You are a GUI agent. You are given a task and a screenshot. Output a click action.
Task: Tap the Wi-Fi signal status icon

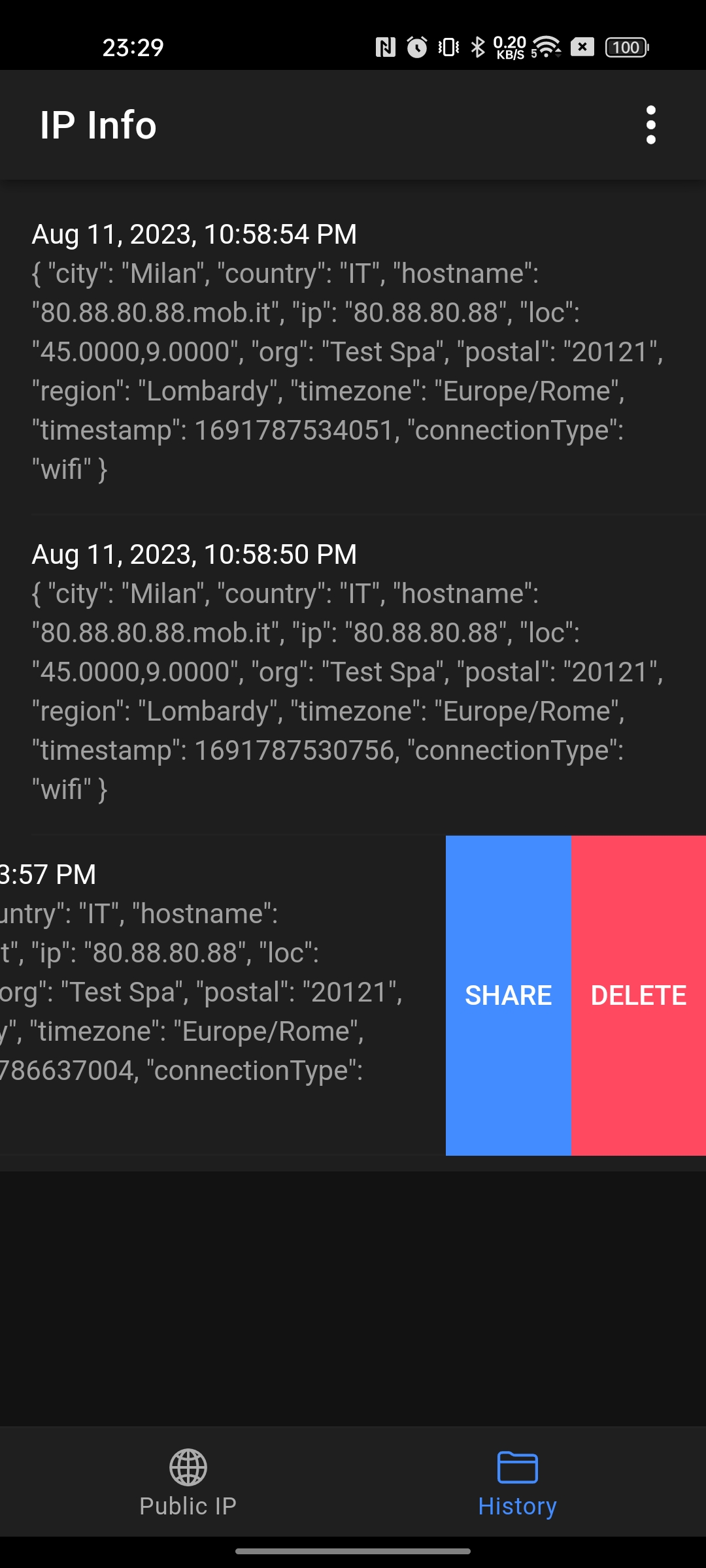[546, 47]
